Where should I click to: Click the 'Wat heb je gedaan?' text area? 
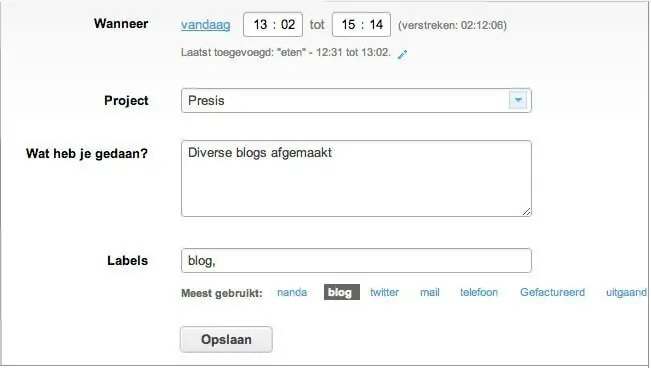coord(356,178)
